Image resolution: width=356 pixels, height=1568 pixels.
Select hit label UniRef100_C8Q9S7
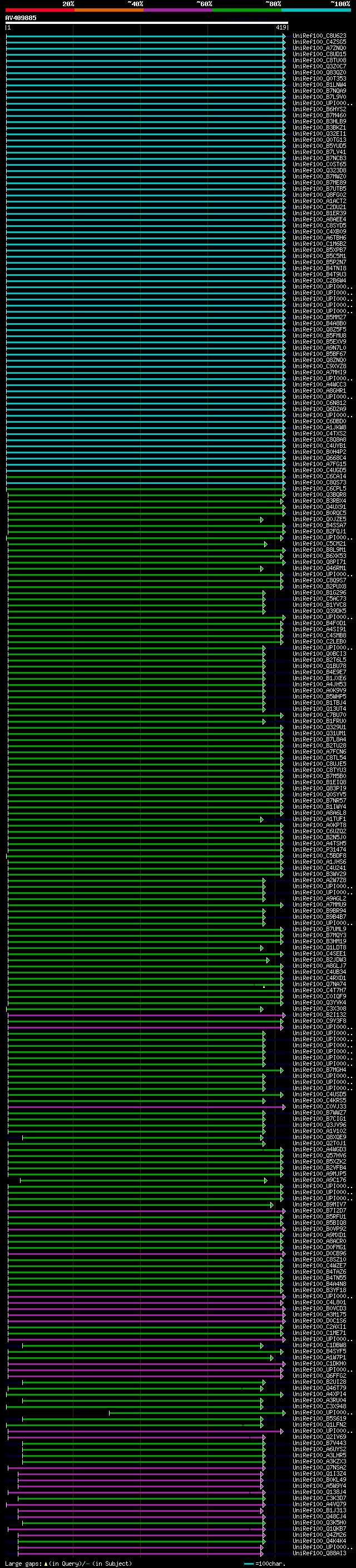pyautogui.click(x=319, y=580)
